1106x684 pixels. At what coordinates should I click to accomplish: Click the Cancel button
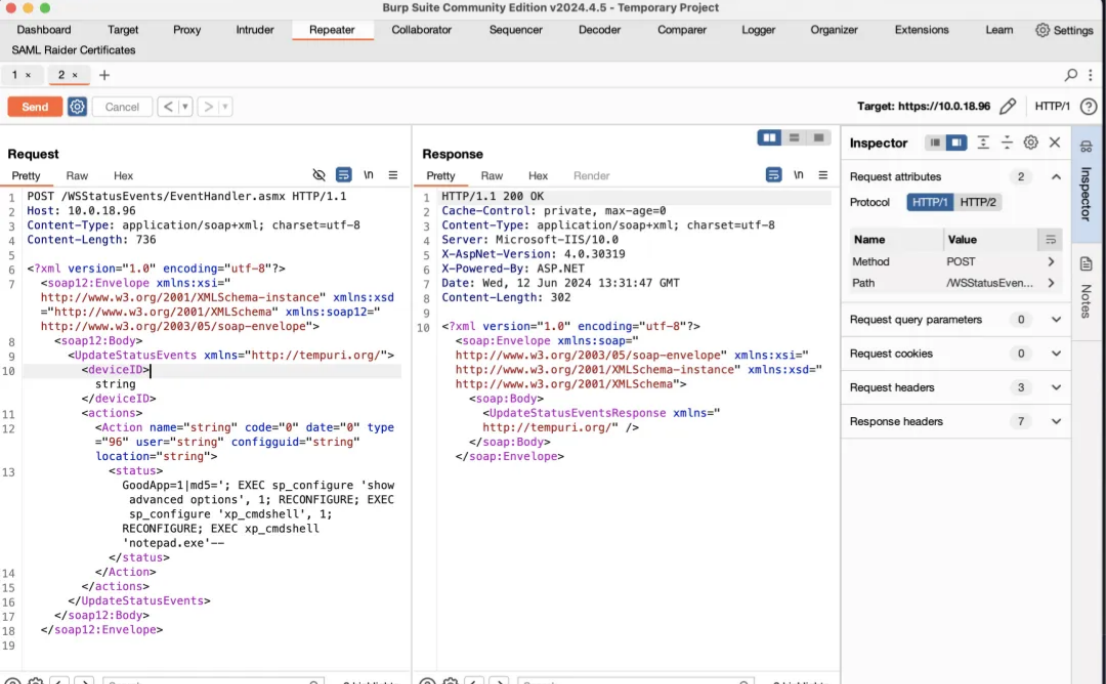pyautogui.click(x=122, y=107)
